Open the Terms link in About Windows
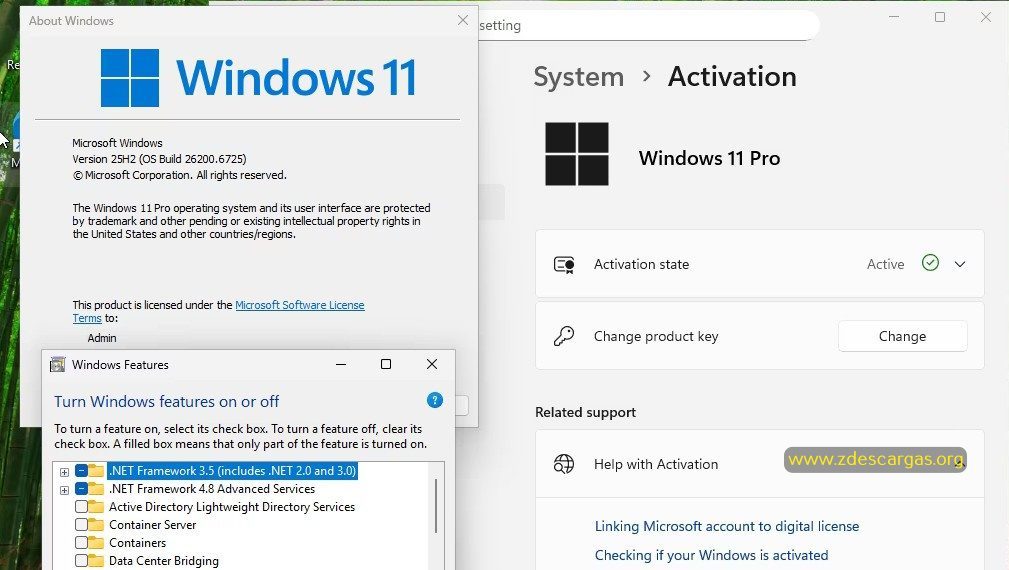This screenshot has width=1009, height=570. tap(87, 318)
